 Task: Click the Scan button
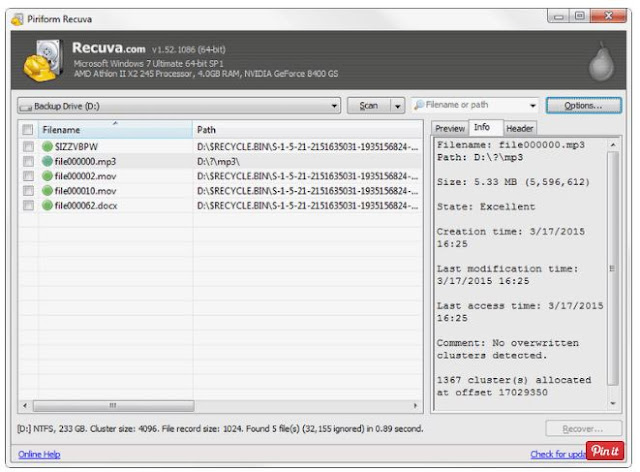click(x=369, y=106)
